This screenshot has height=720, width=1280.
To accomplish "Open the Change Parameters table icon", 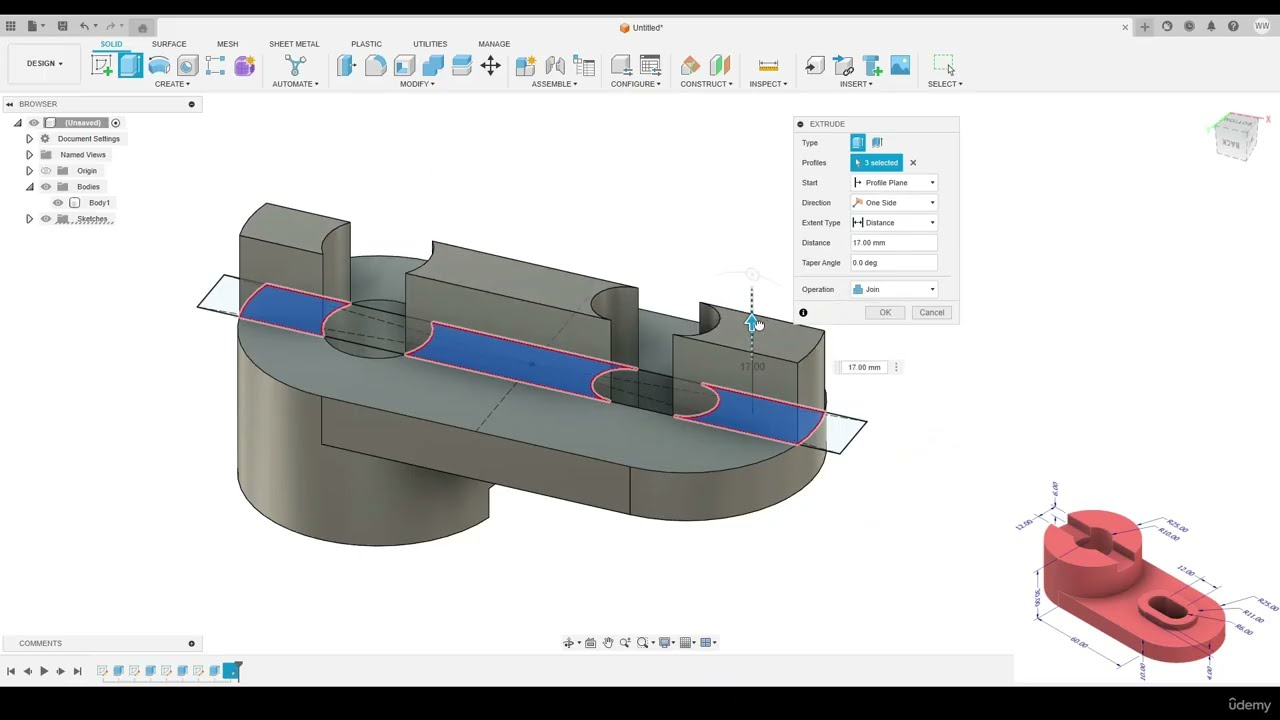I will click(650, 66).
